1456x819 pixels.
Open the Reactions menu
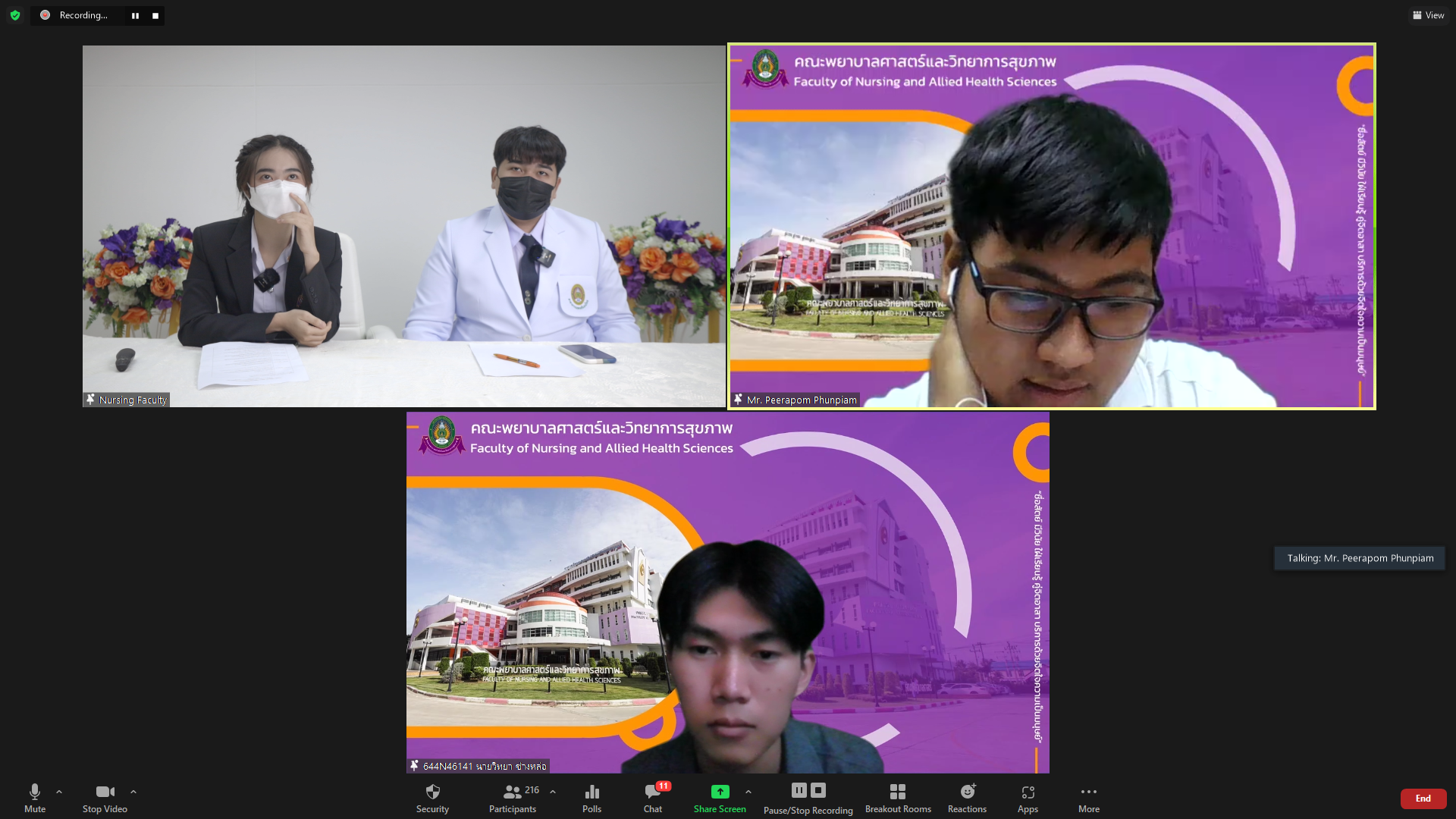point(967,797)
